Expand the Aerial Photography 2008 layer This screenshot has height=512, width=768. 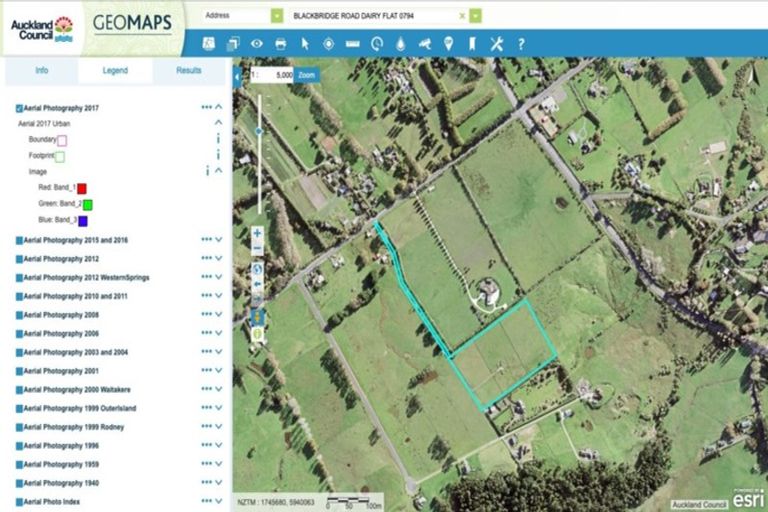point(219,315)
